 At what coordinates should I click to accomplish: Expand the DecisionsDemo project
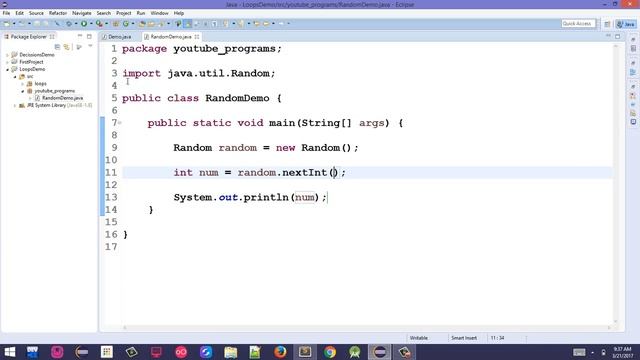7,55
